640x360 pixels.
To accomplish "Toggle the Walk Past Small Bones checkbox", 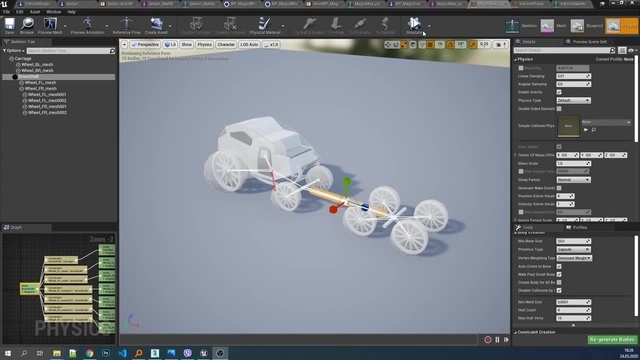I will pos(559,274).
